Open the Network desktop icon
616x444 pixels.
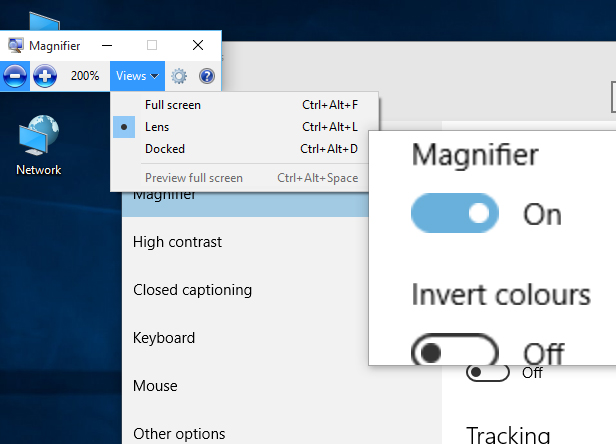(x=38, y=145)
